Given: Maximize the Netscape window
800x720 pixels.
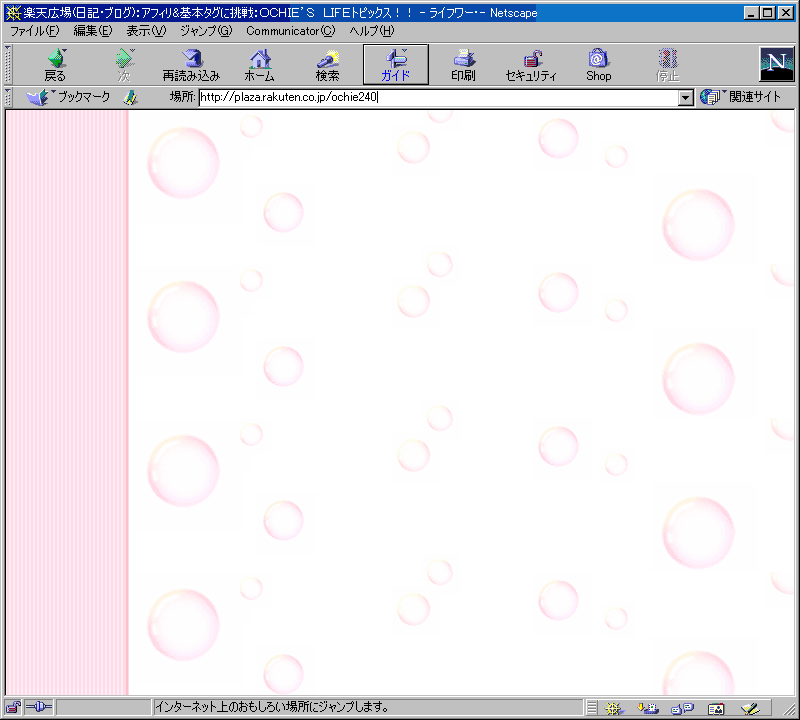Looking at the screenshot, I should pyautogui.click(x=768, y=13).
